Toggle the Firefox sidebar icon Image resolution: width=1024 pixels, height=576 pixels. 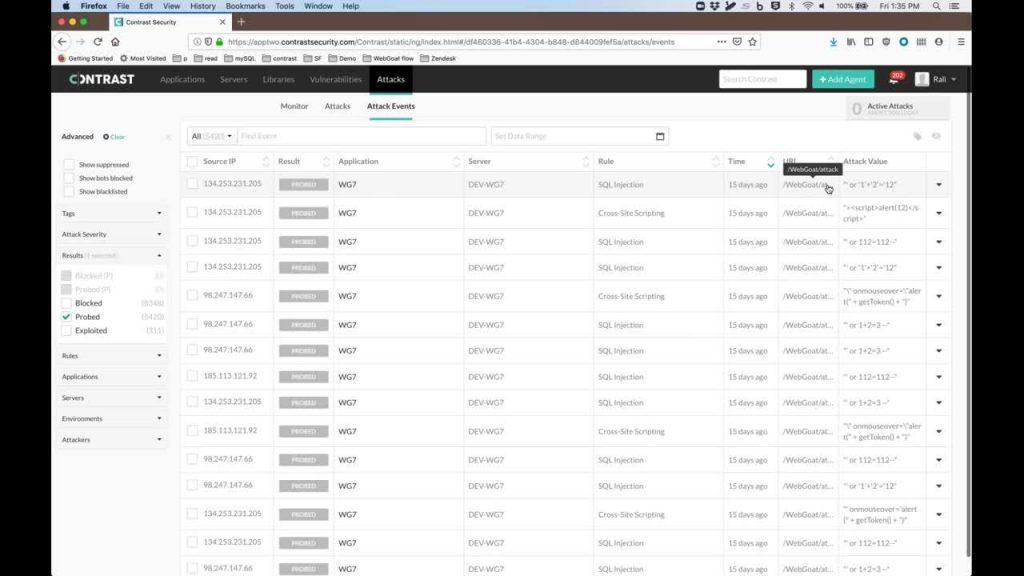869,42
